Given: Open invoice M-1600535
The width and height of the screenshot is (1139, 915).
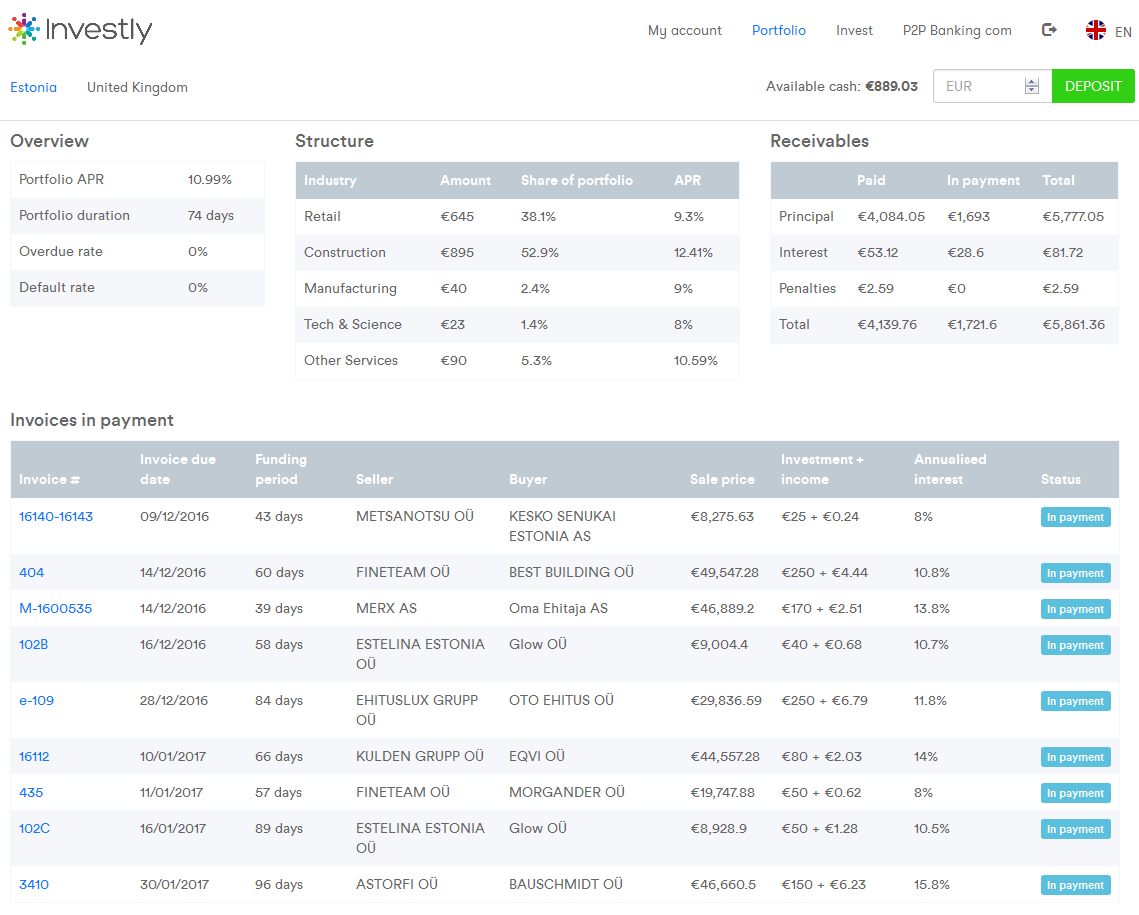Looking at the screenshot, I should click(x=55, y=609).
